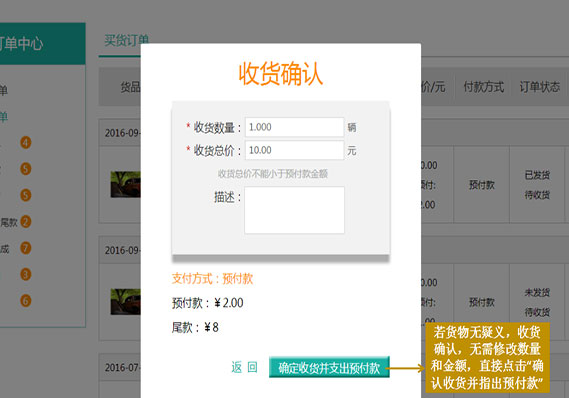The height and width of the screenshot is (398, 569).
Task: Click the 尾款：¥8 text
Action: 195,328
